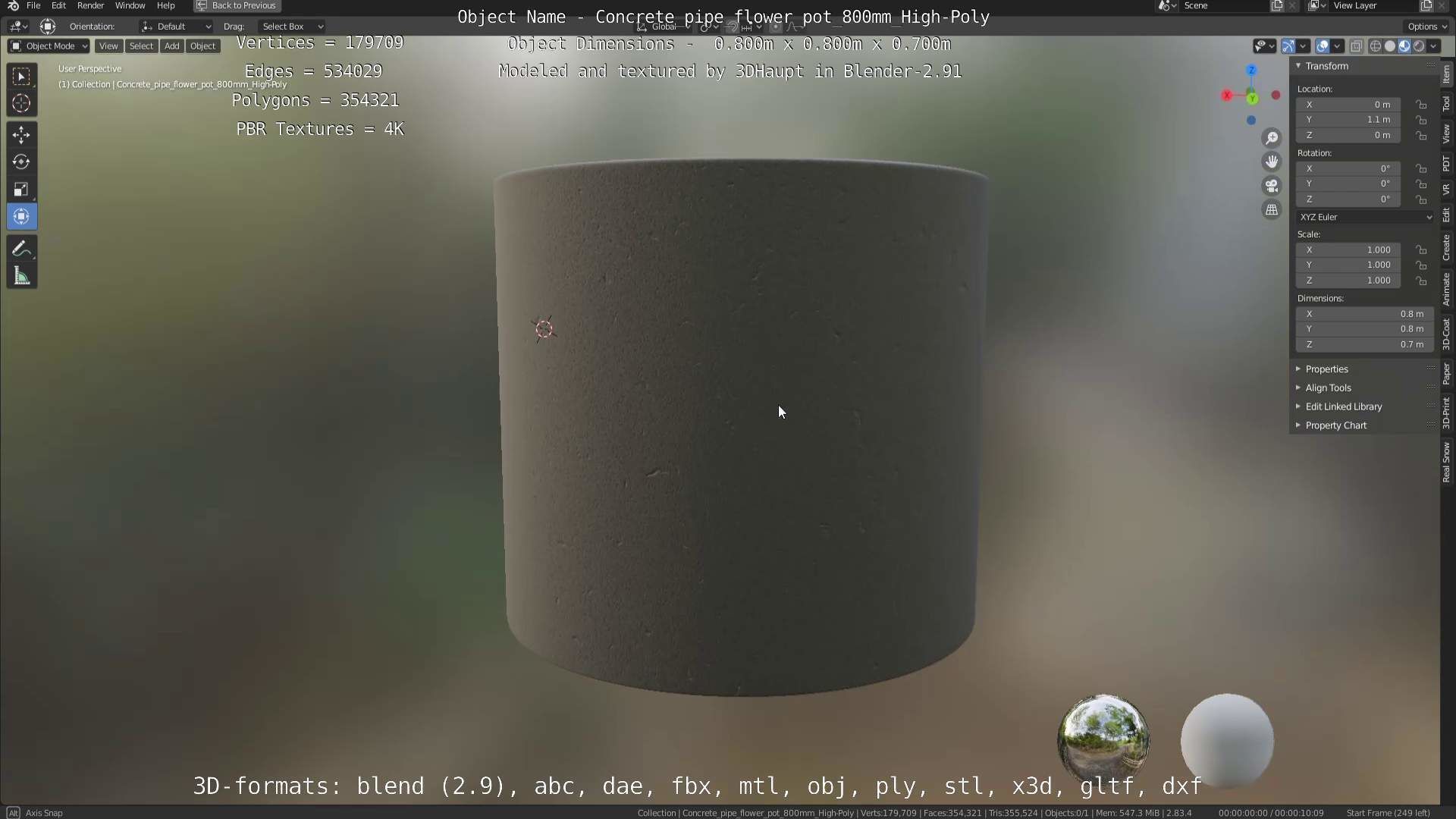Image resolution: width=1456 pixels, height=819 pixels.
Task: Click the Scale X field 1.000
Action: point(1348,249)
